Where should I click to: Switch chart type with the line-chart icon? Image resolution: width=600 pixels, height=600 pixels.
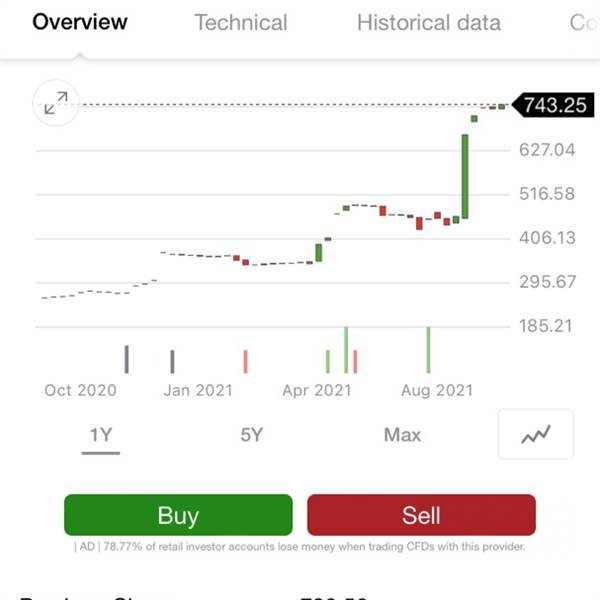[x=536, y=435]
